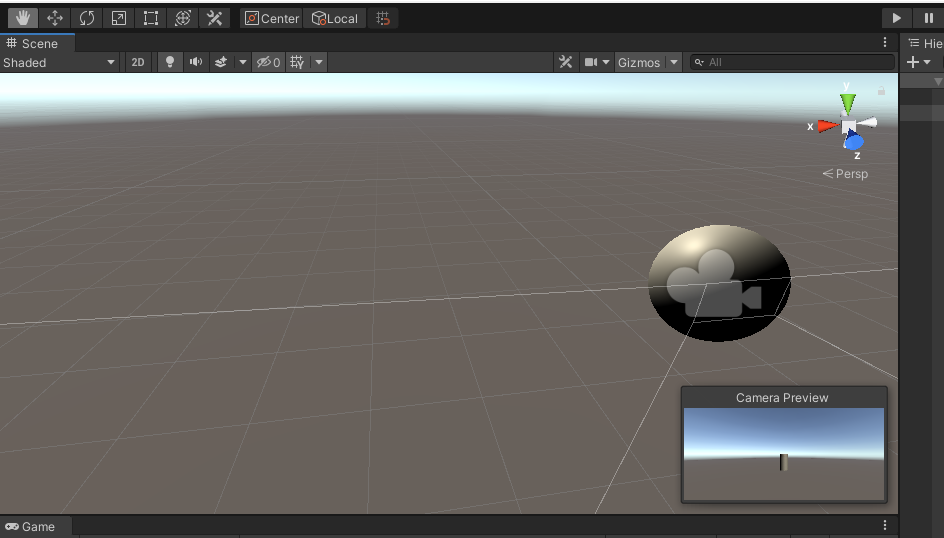This screenshot has width=944, height=538.
Task: Open Game view options menu
Action: [x=885, y=525]
